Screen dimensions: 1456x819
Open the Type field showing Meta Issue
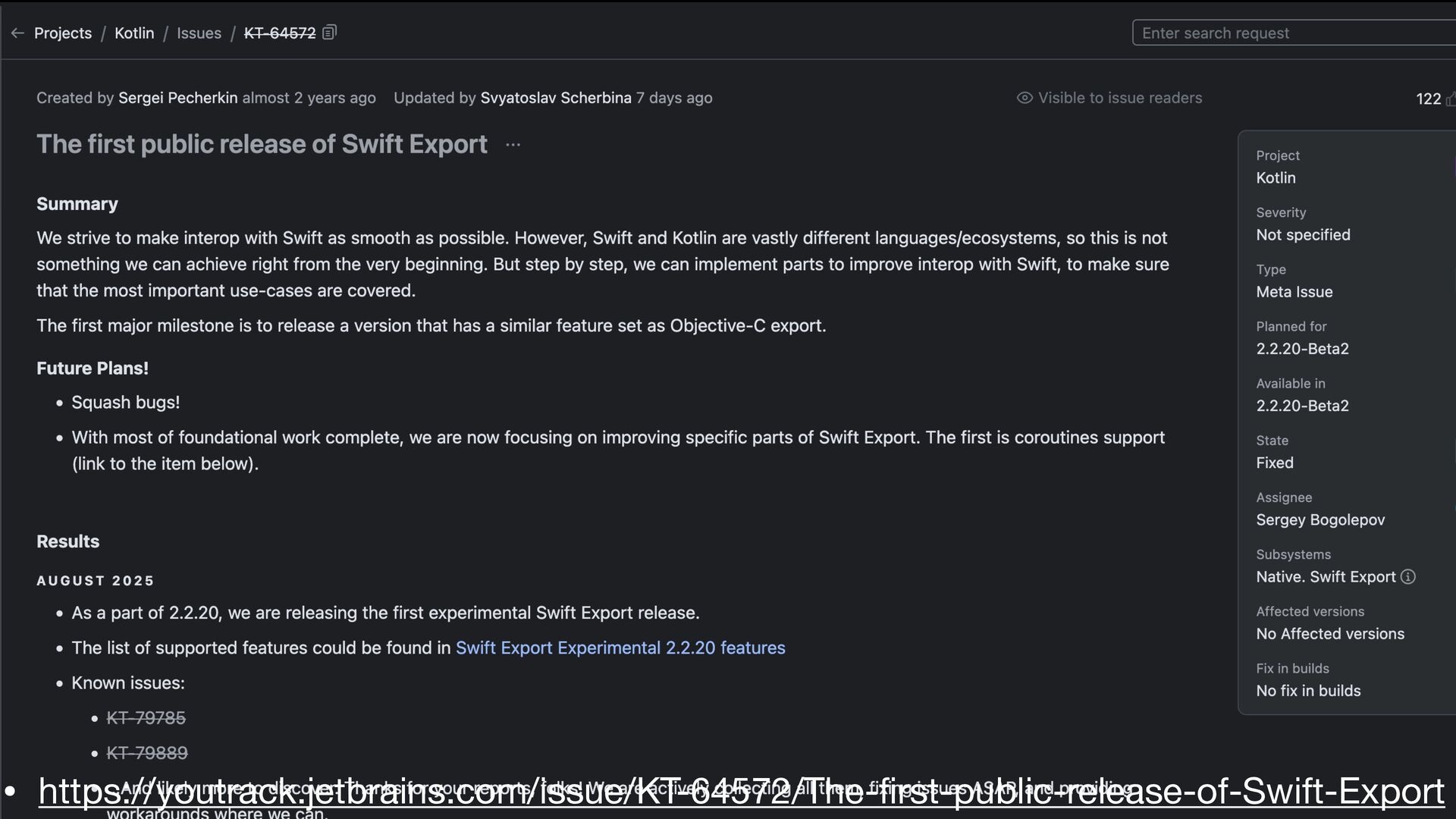coord(1294,292)
